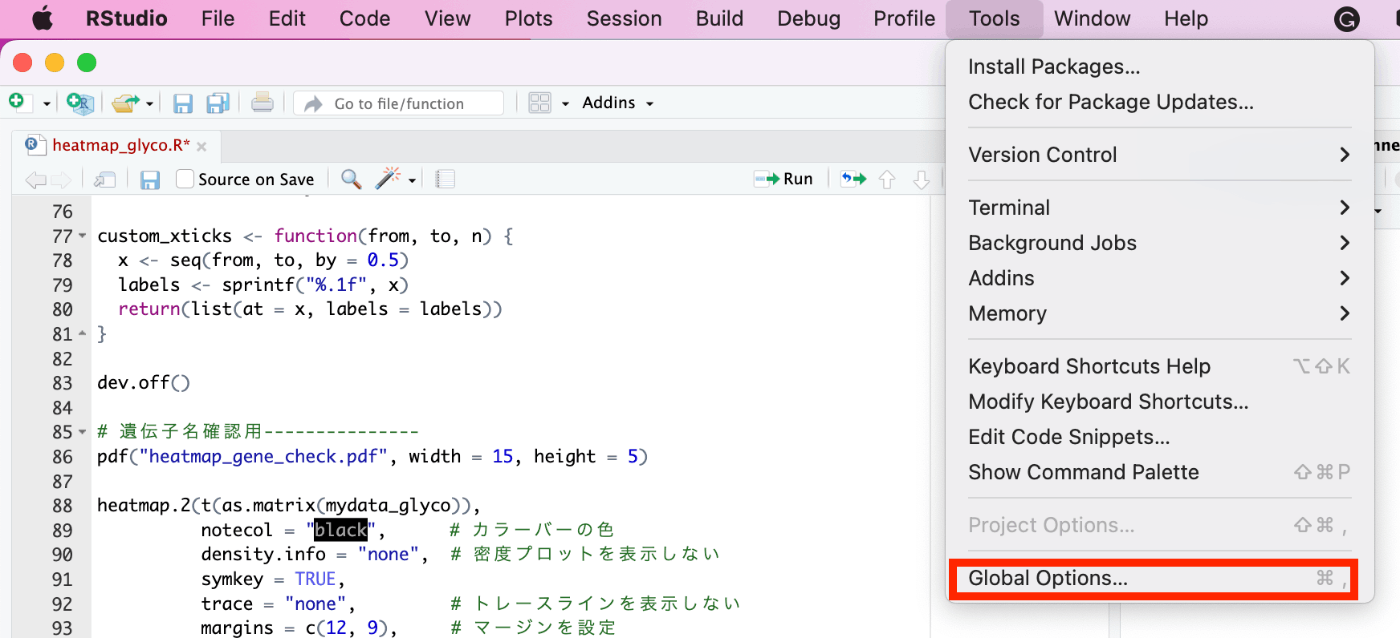This screenshot has width=1400, height=638.
Task: Save current document from main toolbar
Action: [183, 103]
